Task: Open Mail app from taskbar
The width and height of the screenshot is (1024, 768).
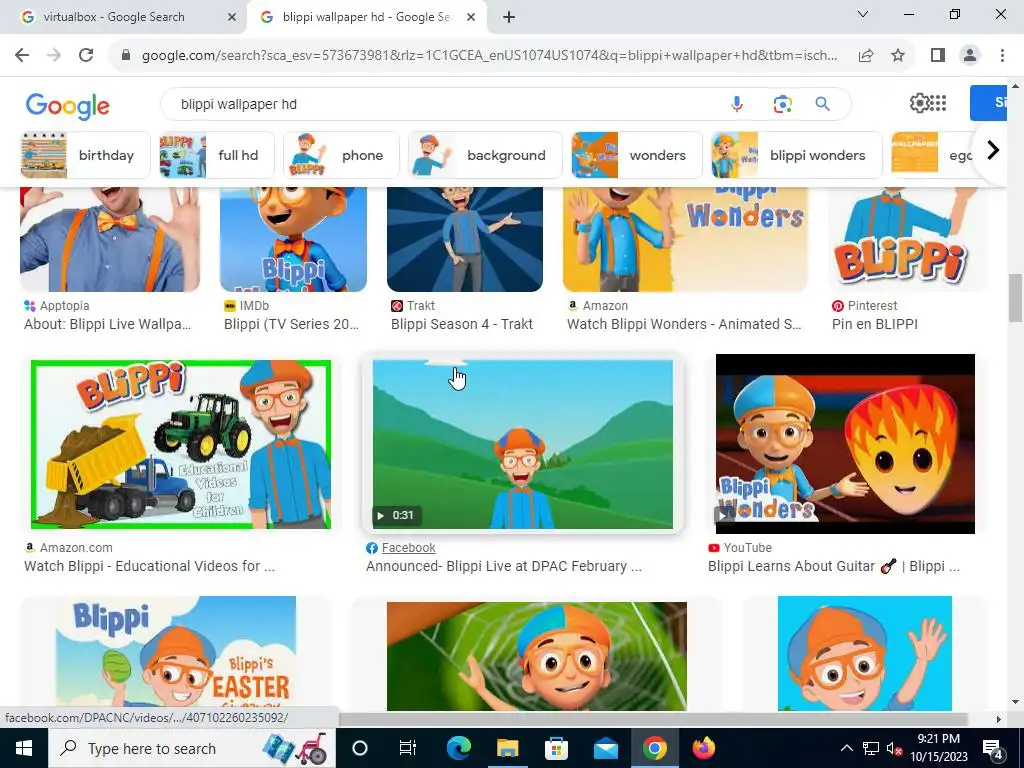Action: [x=605, y=748]
